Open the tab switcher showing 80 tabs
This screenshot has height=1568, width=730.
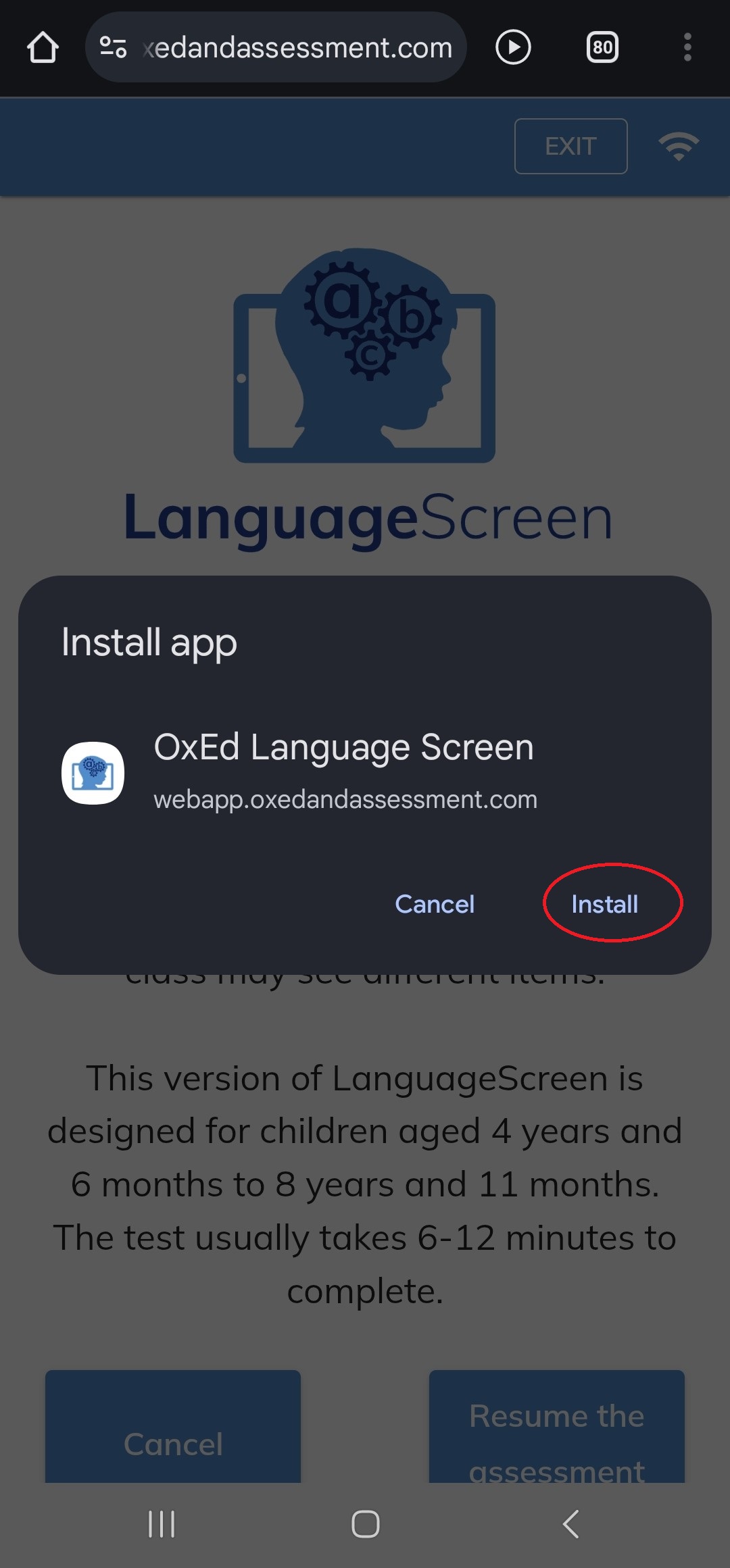[x=602, y=47]
